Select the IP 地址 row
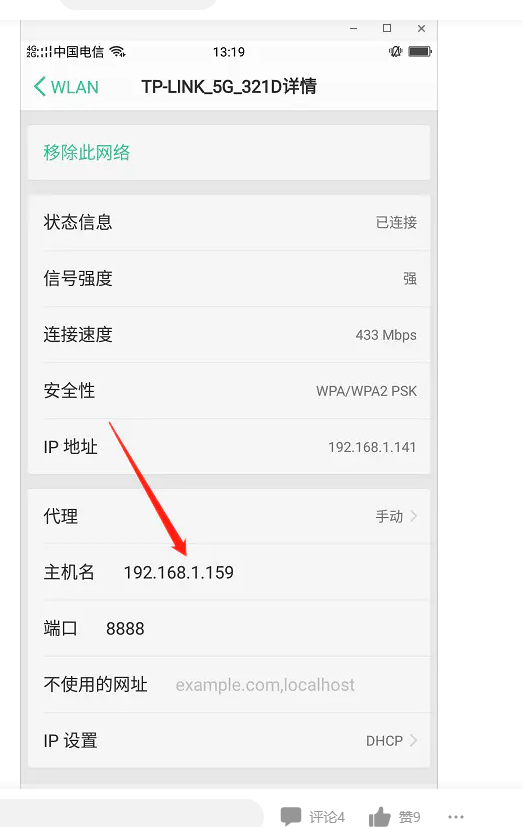523x827 pixels. 229,447
